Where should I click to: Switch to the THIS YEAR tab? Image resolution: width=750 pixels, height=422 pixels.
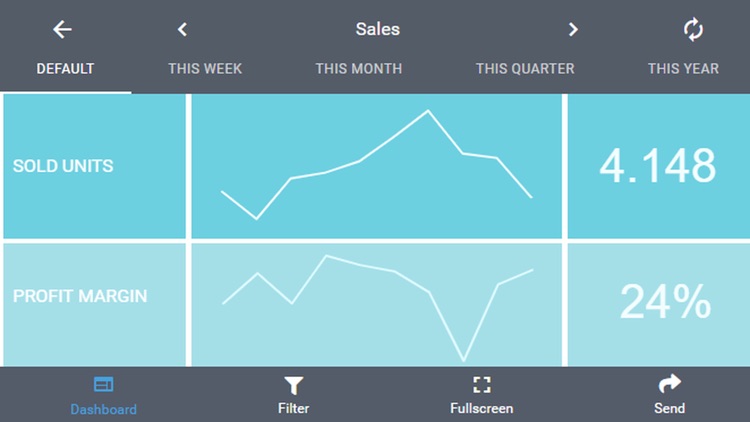[x=683, y=69]
